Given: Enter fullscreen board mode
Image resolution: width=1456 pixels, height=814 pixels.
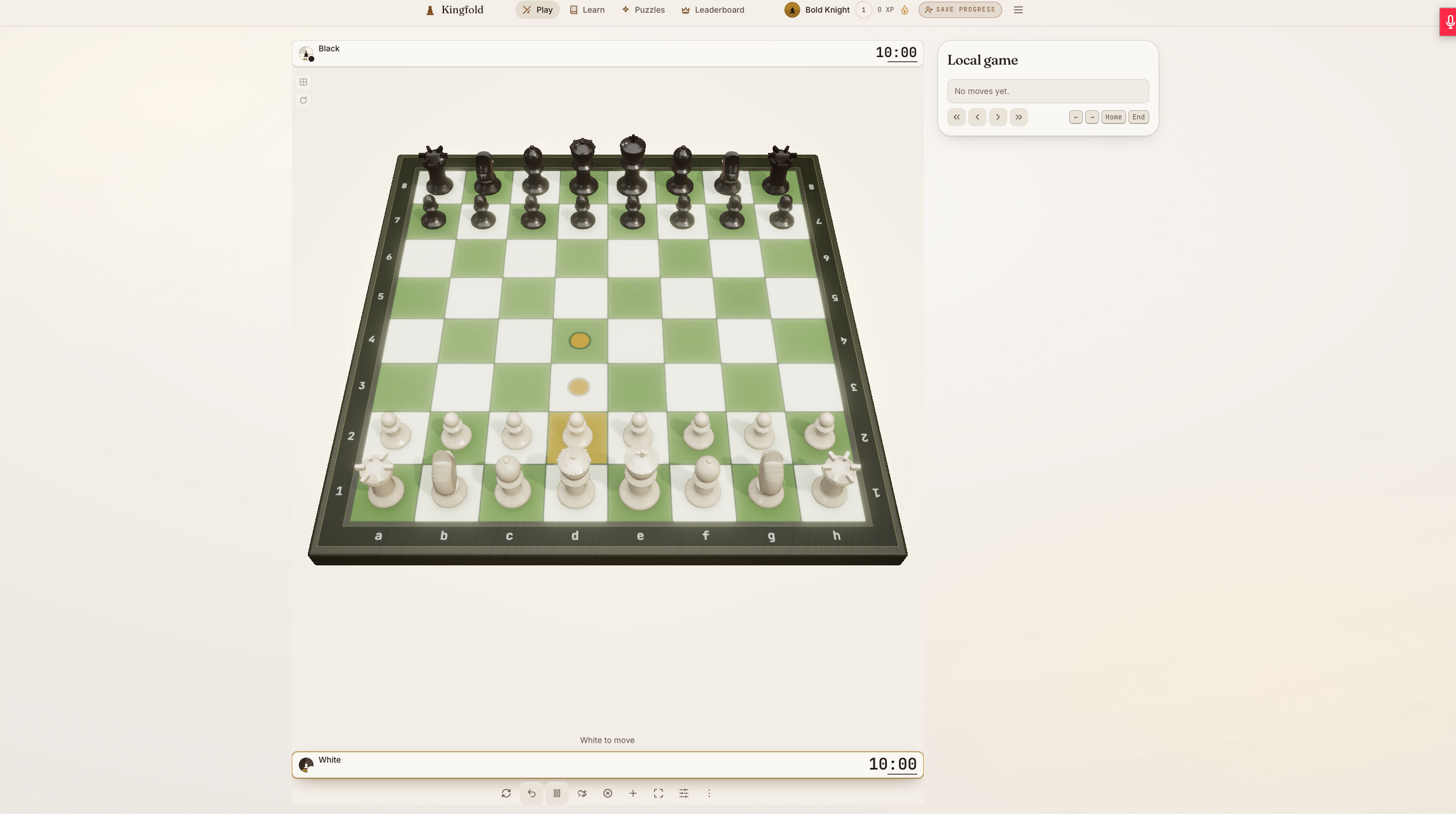Looking at the screenshot, I should (x=658, y=793).
